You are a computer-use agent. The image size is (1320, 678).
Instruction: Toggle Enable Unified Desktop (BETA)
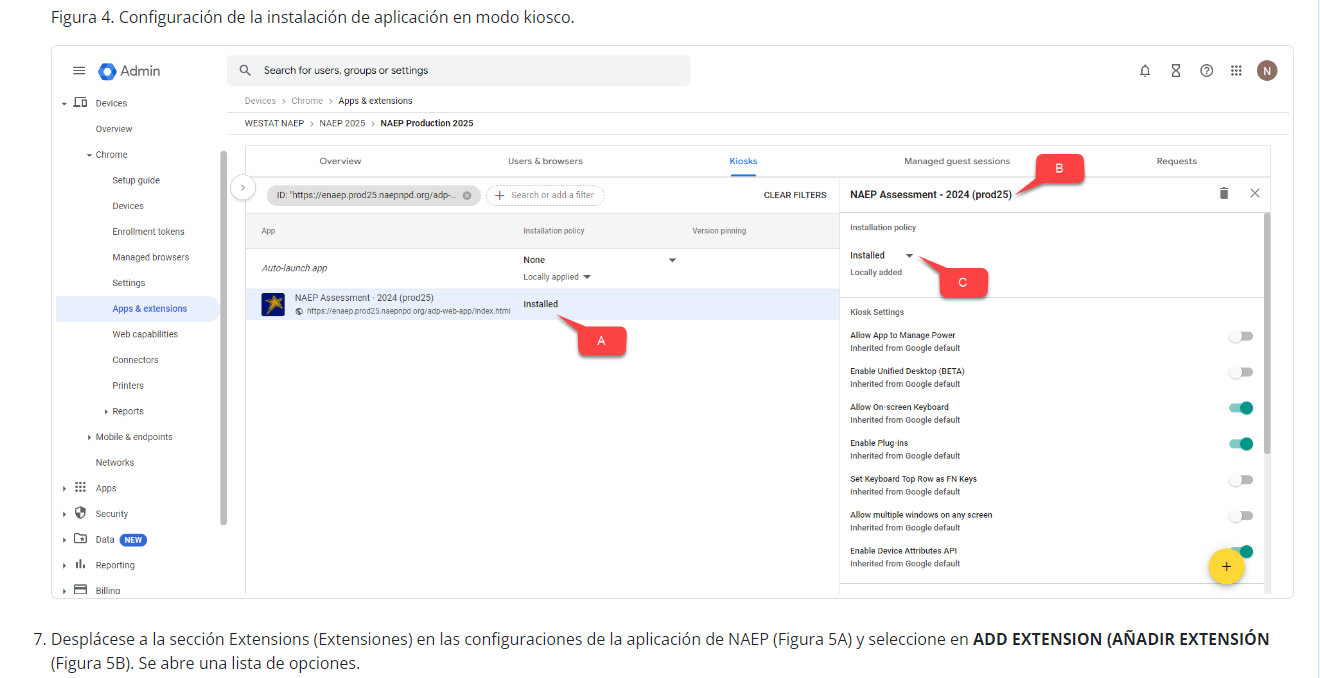(1241, 372)
